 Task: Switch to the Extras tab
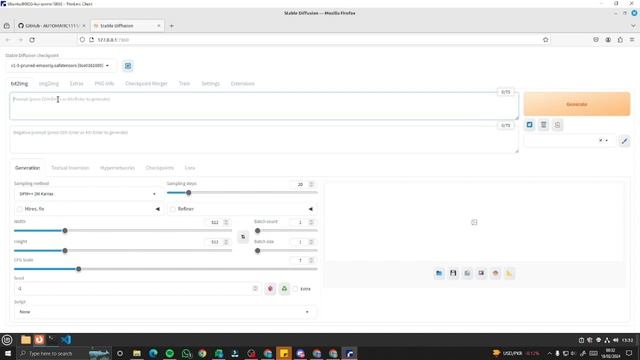[76, 84]
